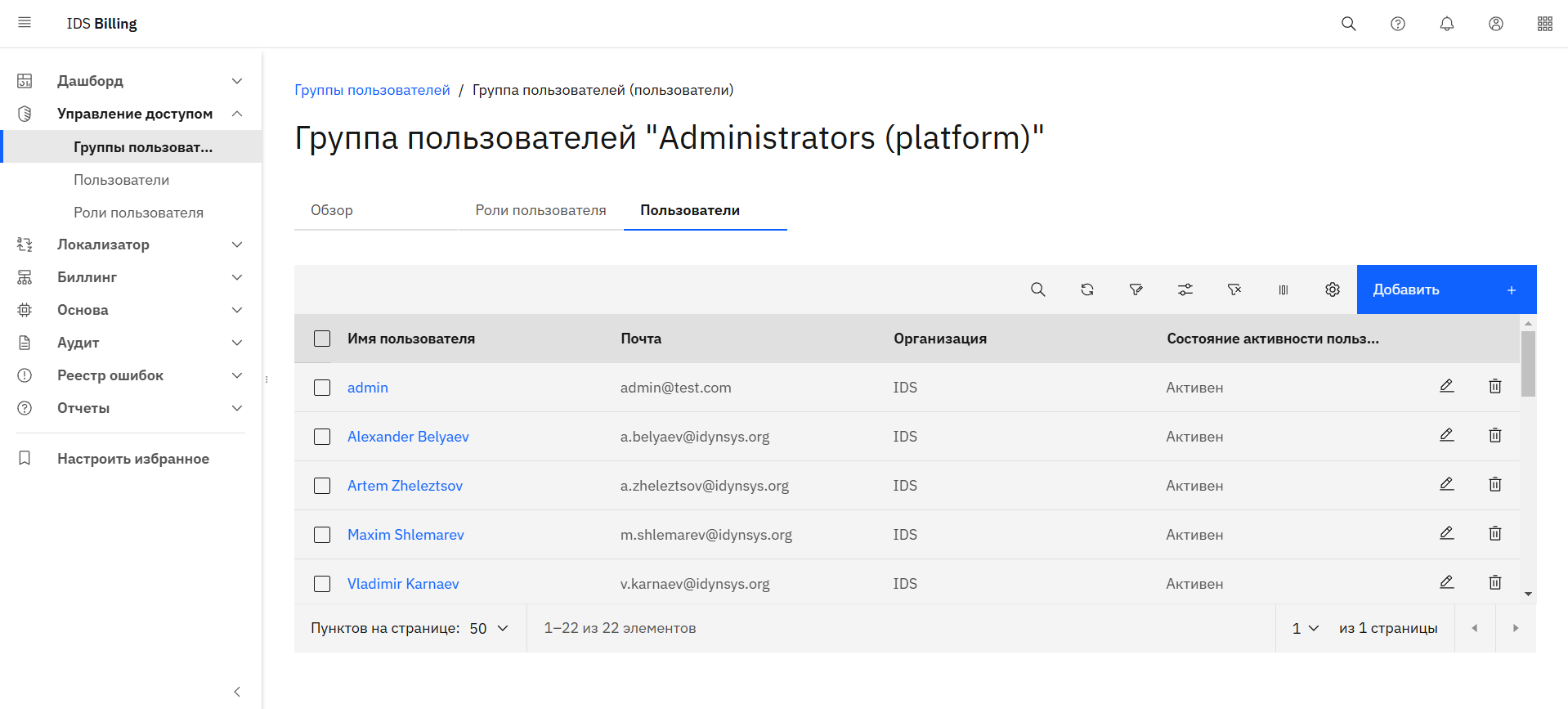Open the Artem Zheleztsov user link
This screenshot has width=1568, height=709.
click(x=405, y=486)
